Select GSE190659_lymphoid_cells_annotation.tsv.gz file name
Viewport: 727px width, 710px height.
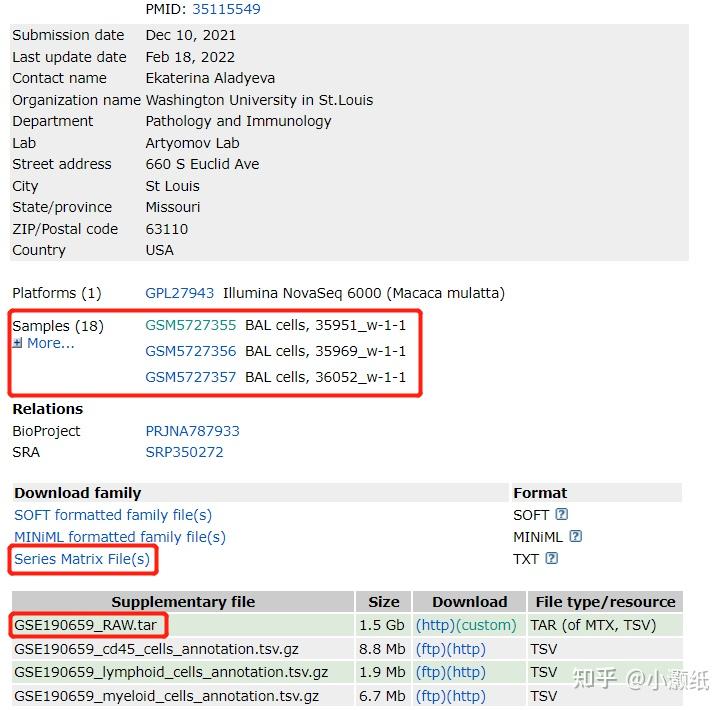(171, 672)
